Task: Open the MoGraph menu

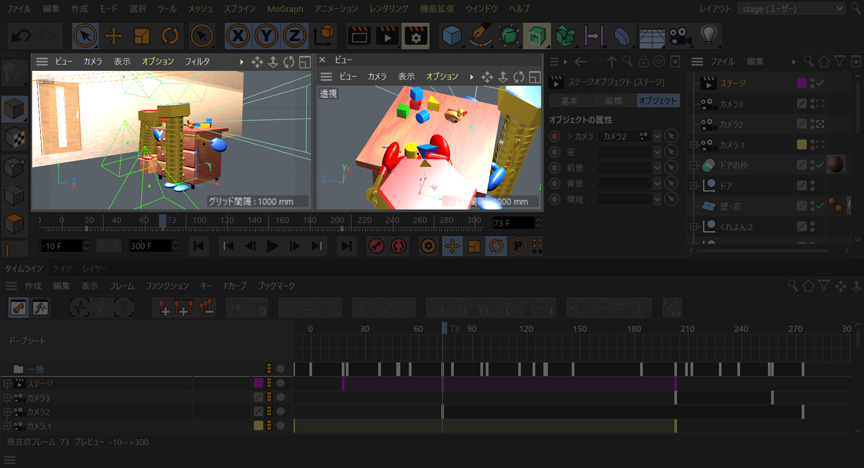Action: point(285,8)
